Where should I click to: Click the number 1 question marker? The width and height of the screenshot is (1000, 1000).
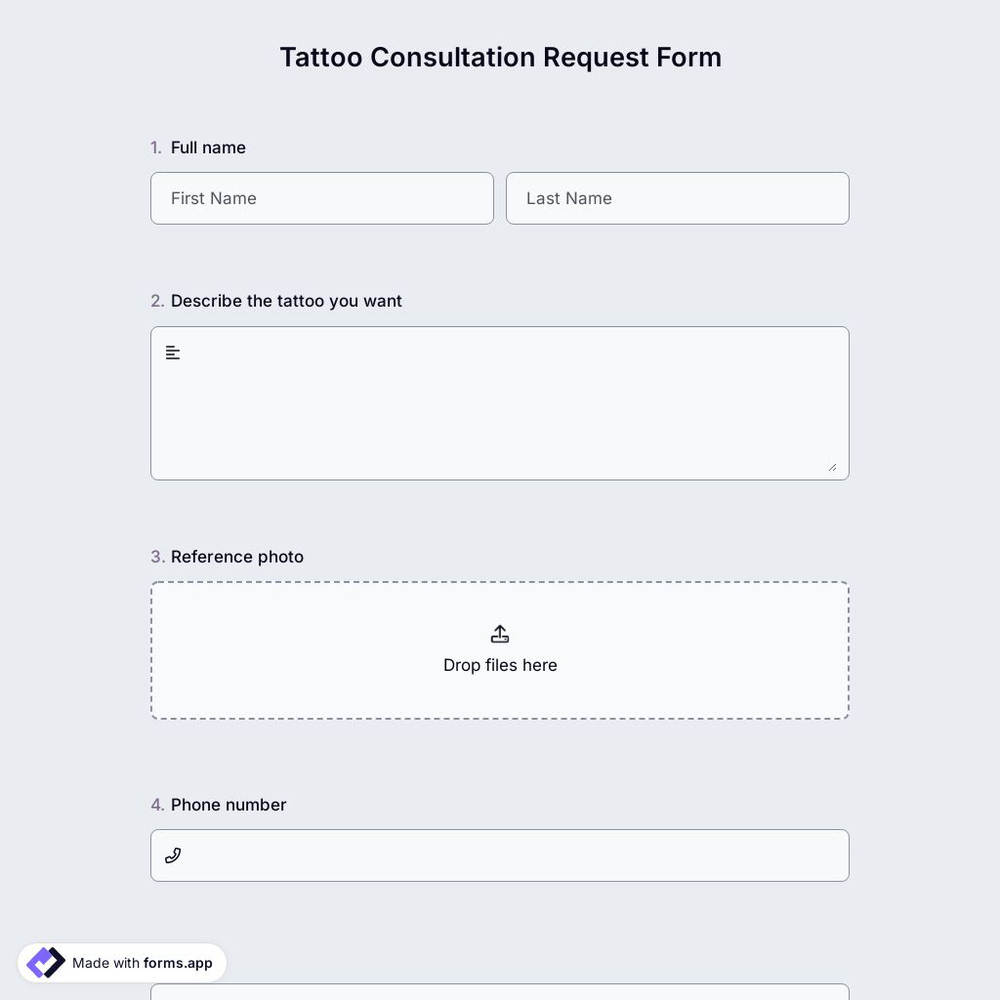[155, 147]
